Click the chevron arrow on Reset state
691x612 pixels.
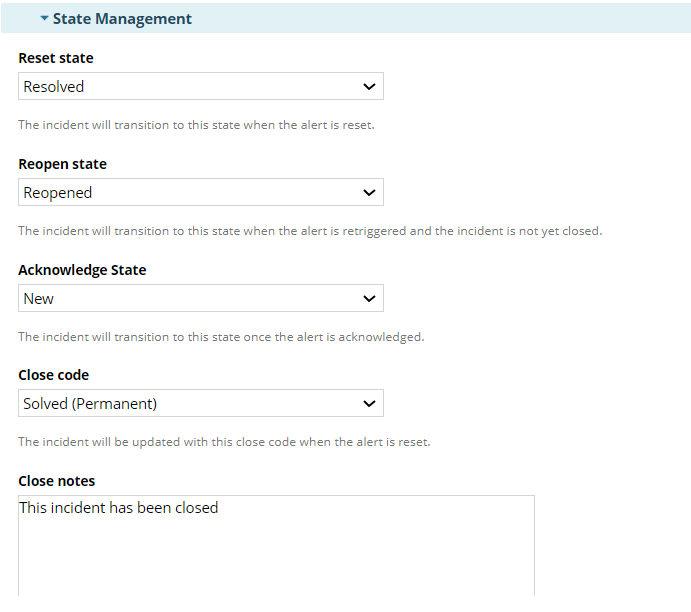(369, 87)
